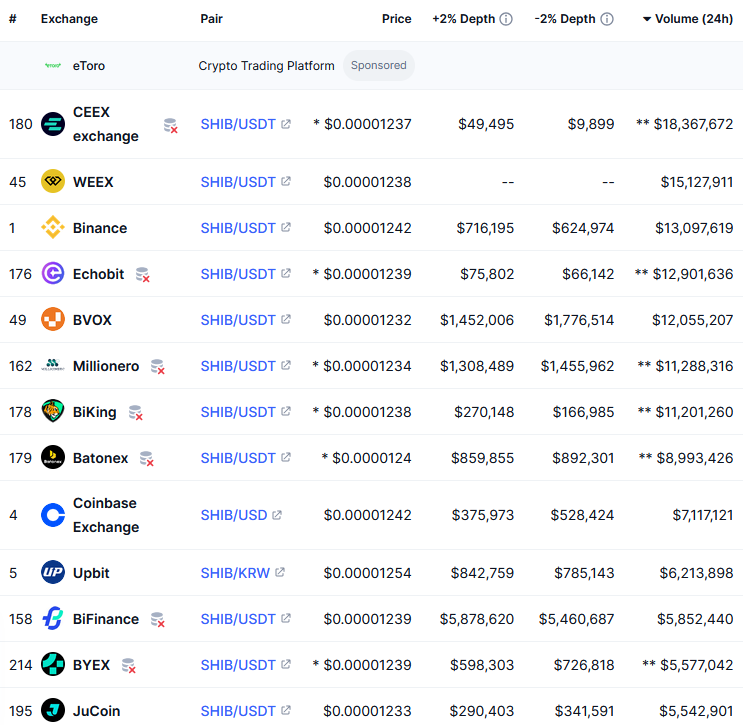Sort table by Price column header
743x725 pixels.
[x=397, y=19]
